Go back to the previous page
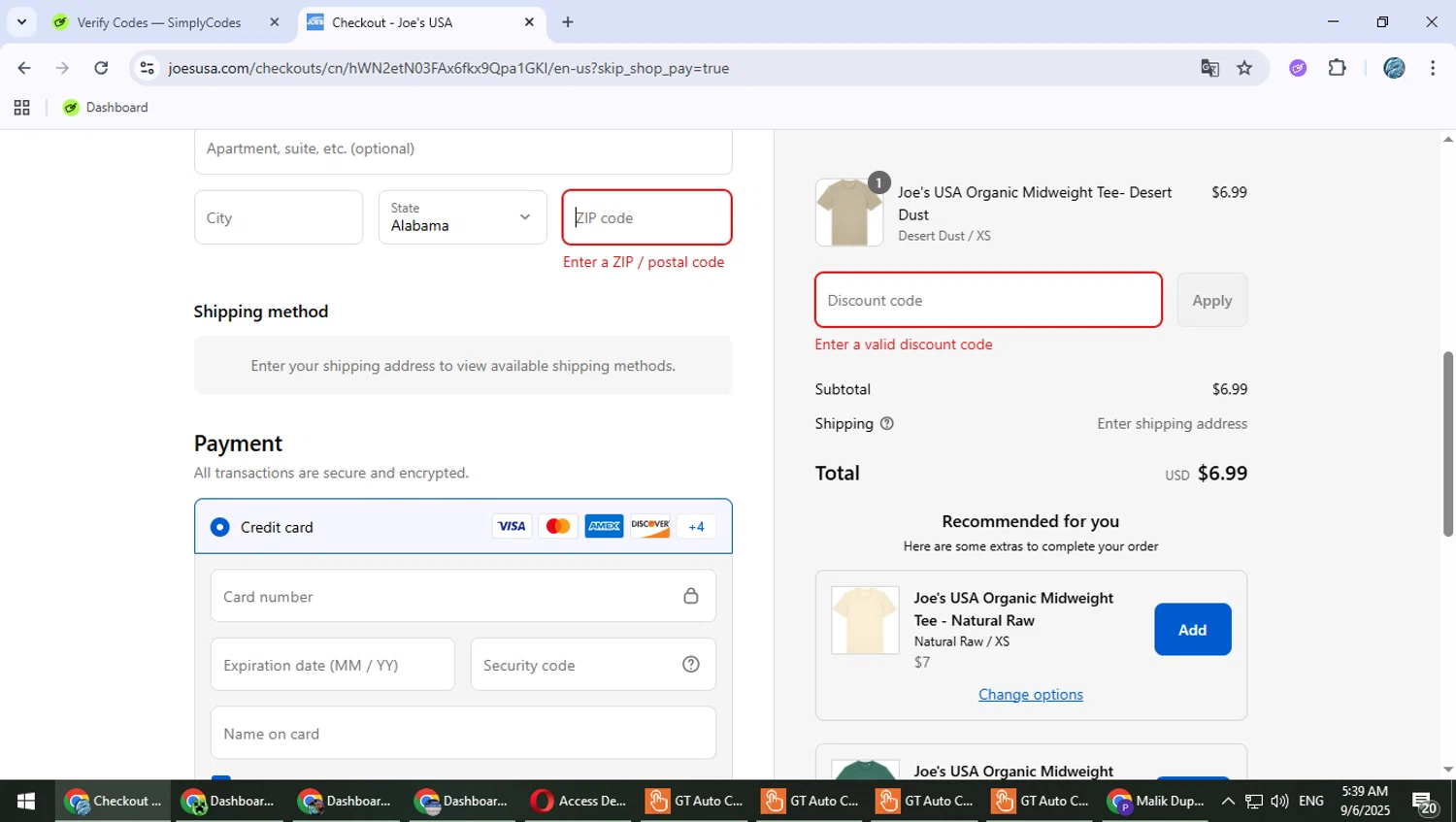1456x822 pixels. pyautogui.click(x=24, y=68)
